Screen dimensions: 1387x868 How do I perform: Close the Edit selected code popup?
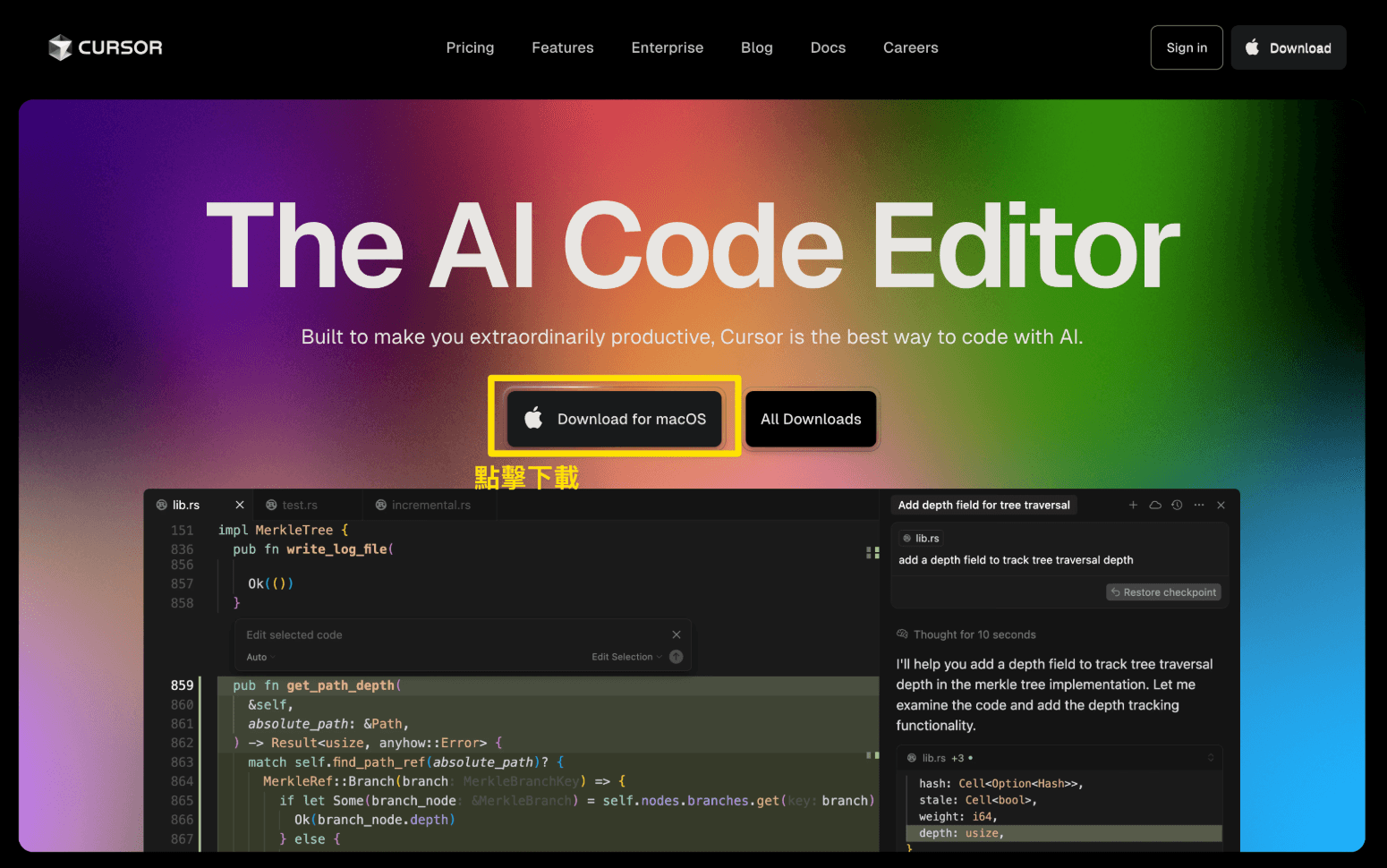pos(676,634)
